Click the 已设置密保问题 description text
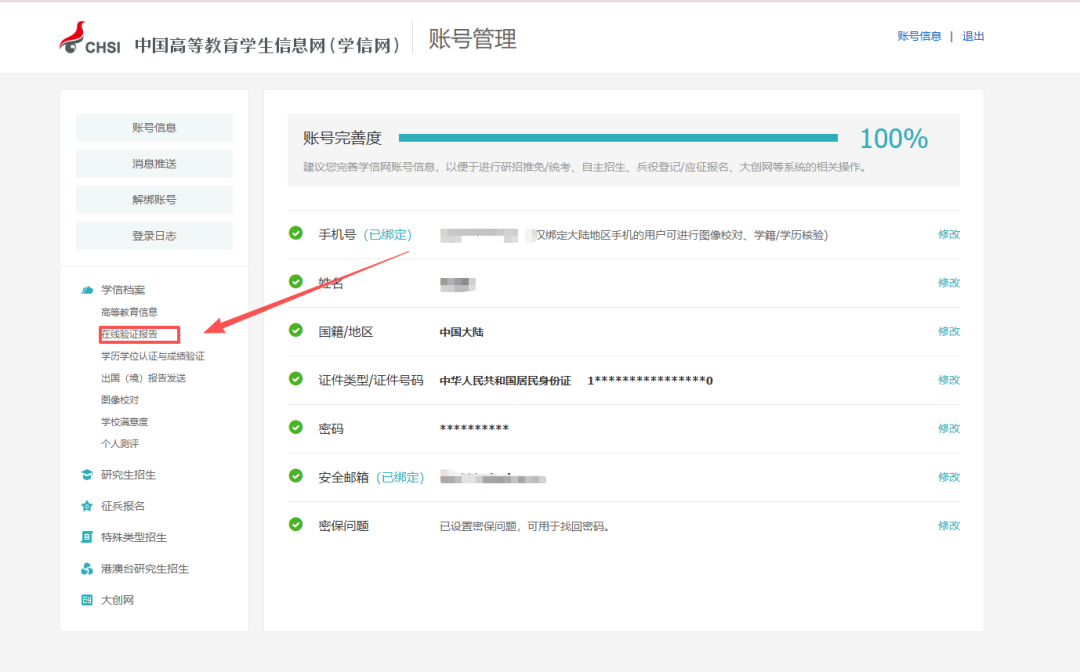This screenshot has width=1080, height=672. point(524,526)
